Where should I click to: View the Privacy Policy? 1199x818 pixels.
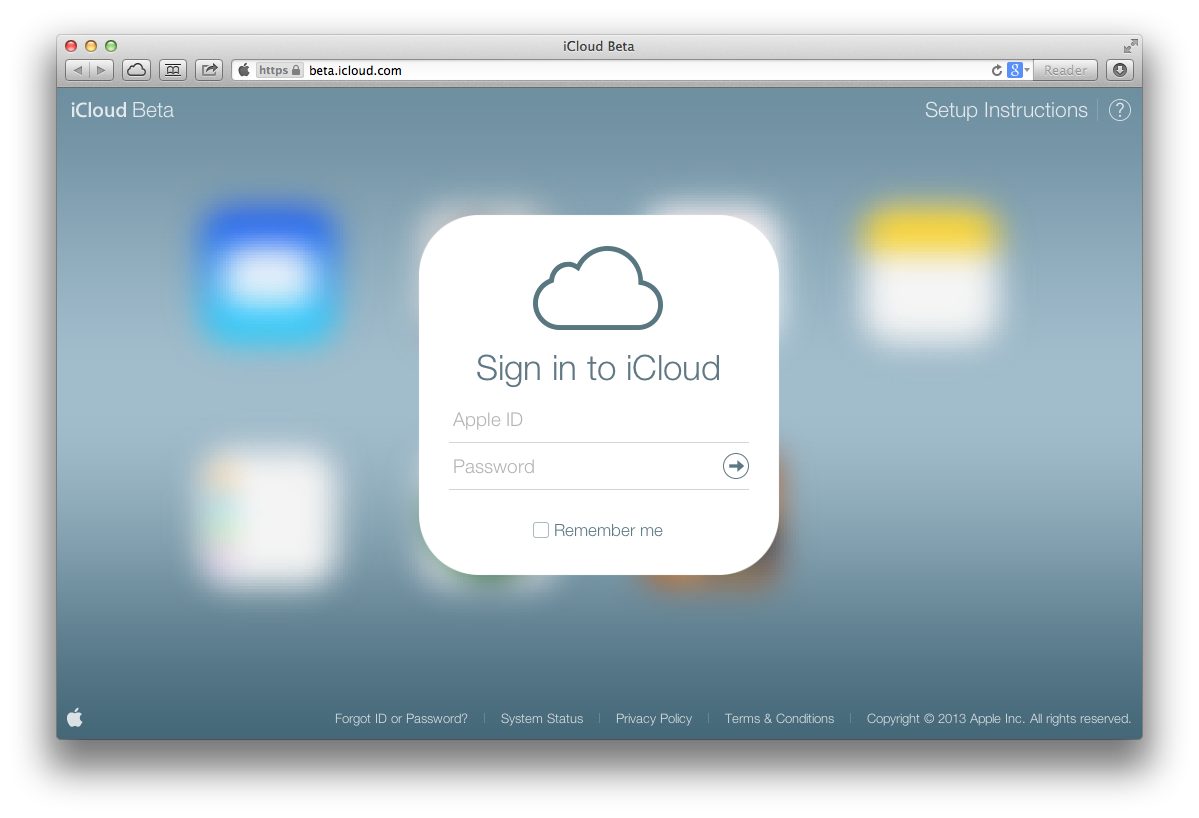654,718
